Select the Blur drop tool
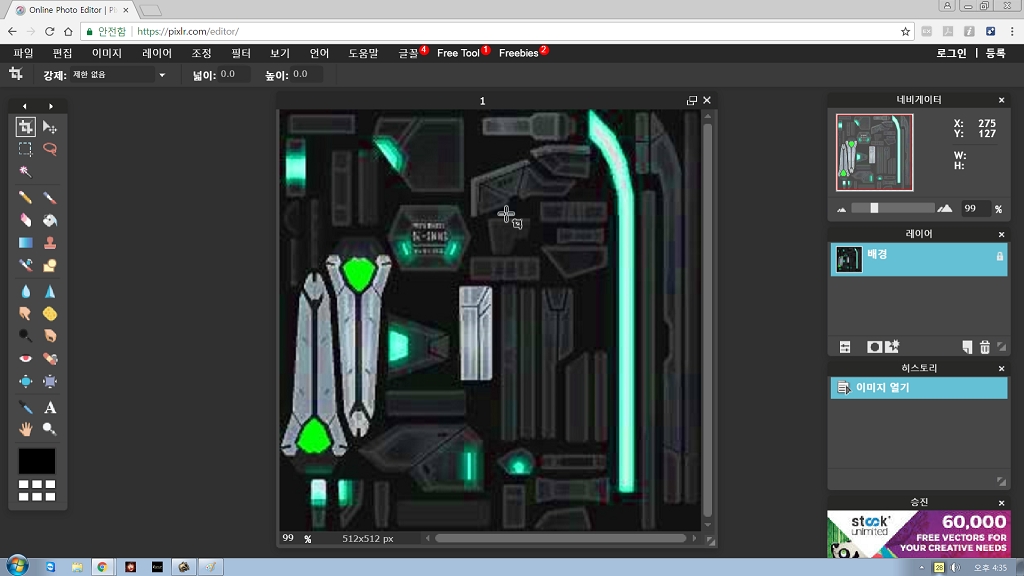 (25, 291)
